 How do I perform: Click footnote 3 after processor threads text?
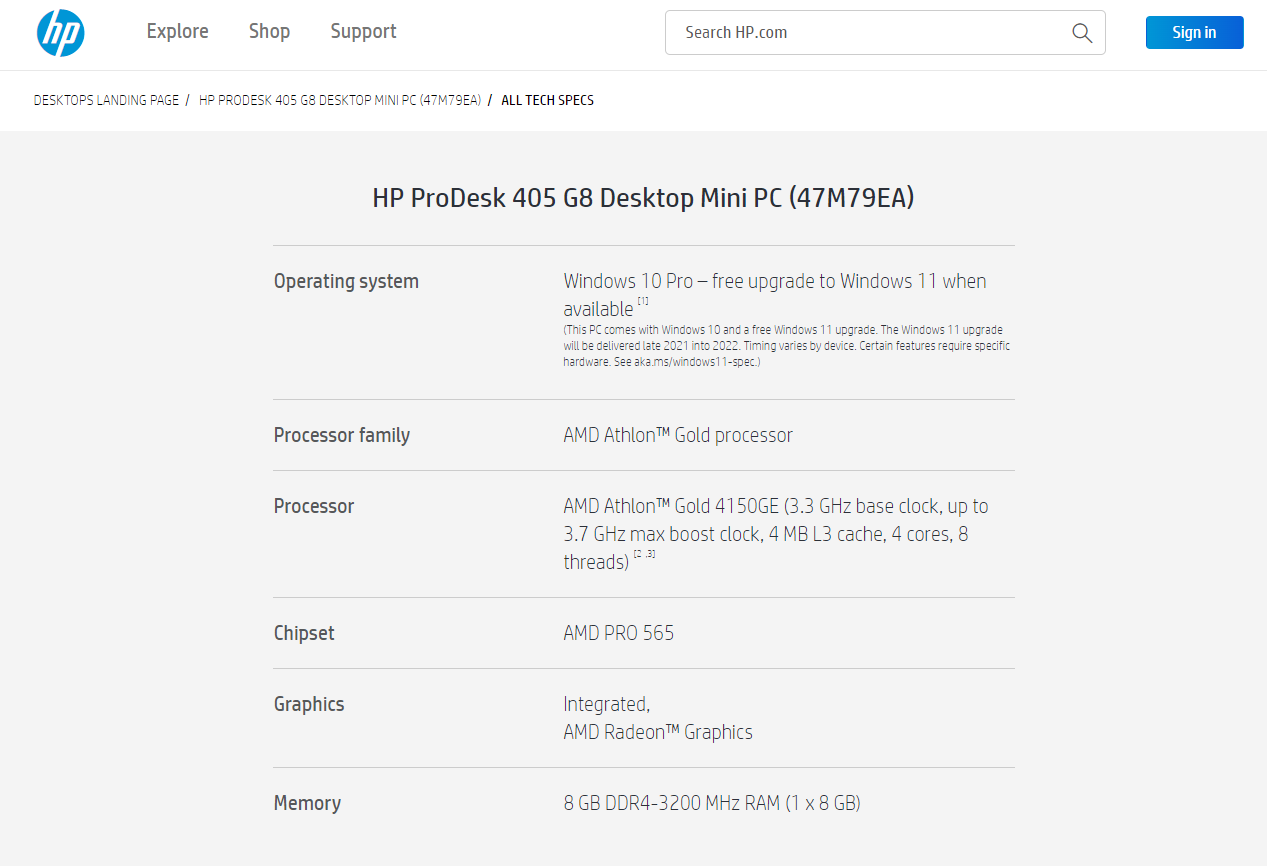pos(651,554)
